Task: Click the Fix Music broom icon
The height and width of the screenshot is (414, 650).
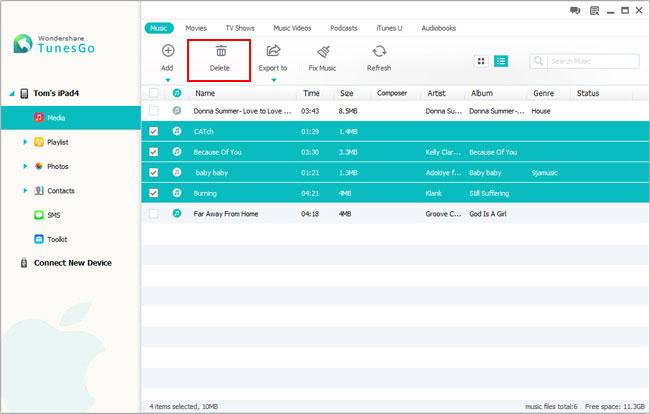Action: (323, 52)
